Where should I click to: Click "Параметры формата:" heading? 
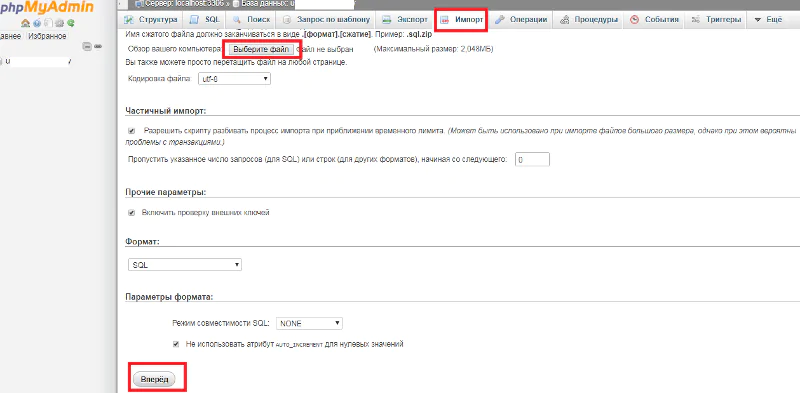click(169, 297)
